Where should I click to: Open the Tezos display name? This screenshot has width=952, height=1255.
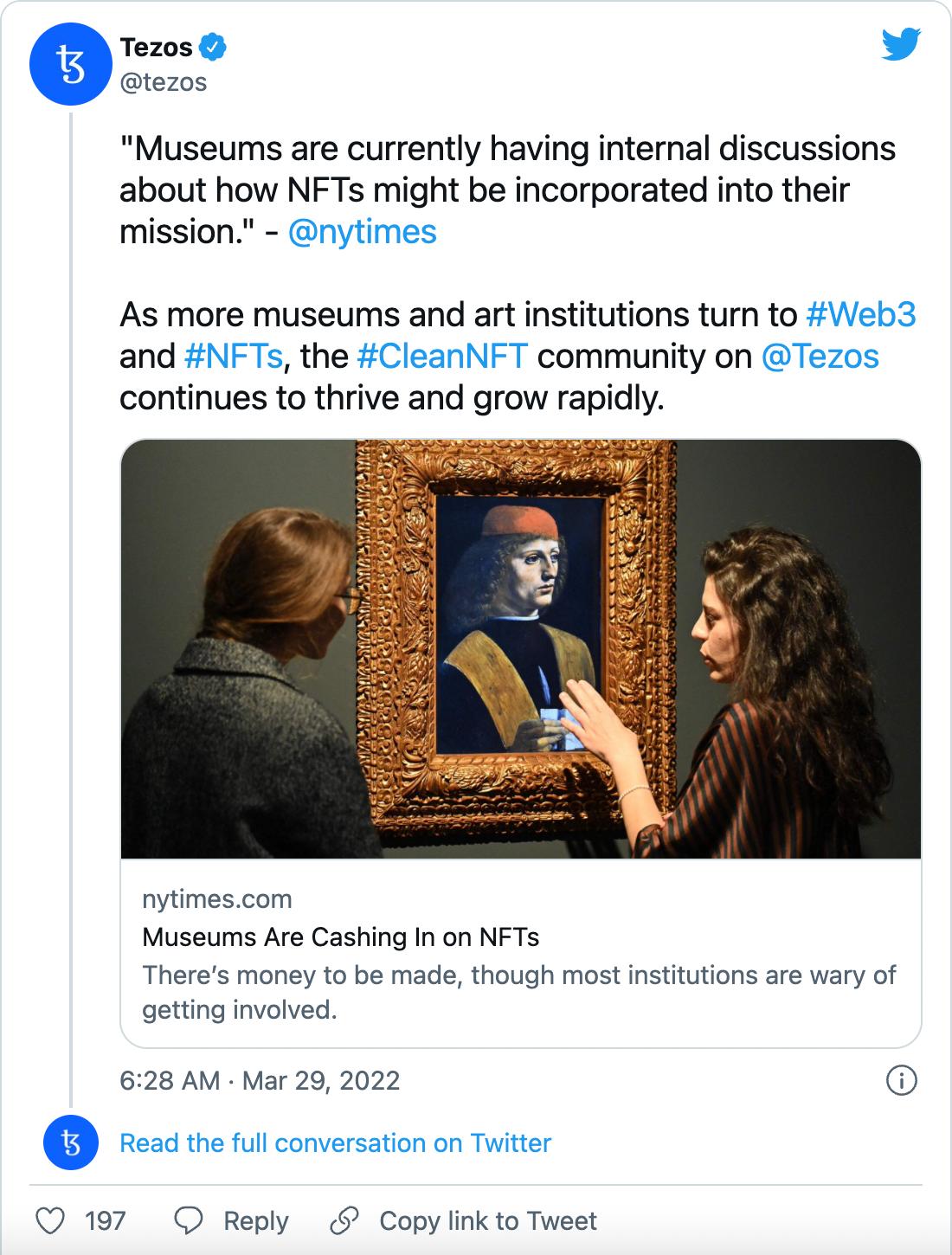(156, 48)
